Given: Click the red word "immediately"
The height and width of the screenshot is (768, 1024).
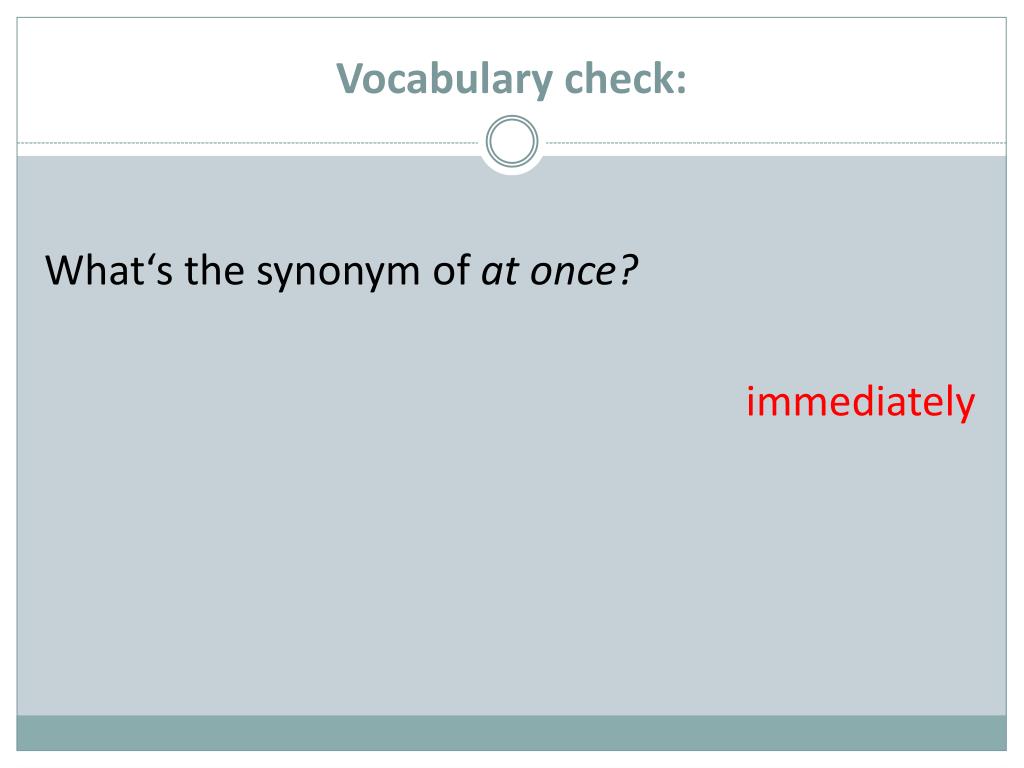Looking at the screenshot, I should point(860,402).
